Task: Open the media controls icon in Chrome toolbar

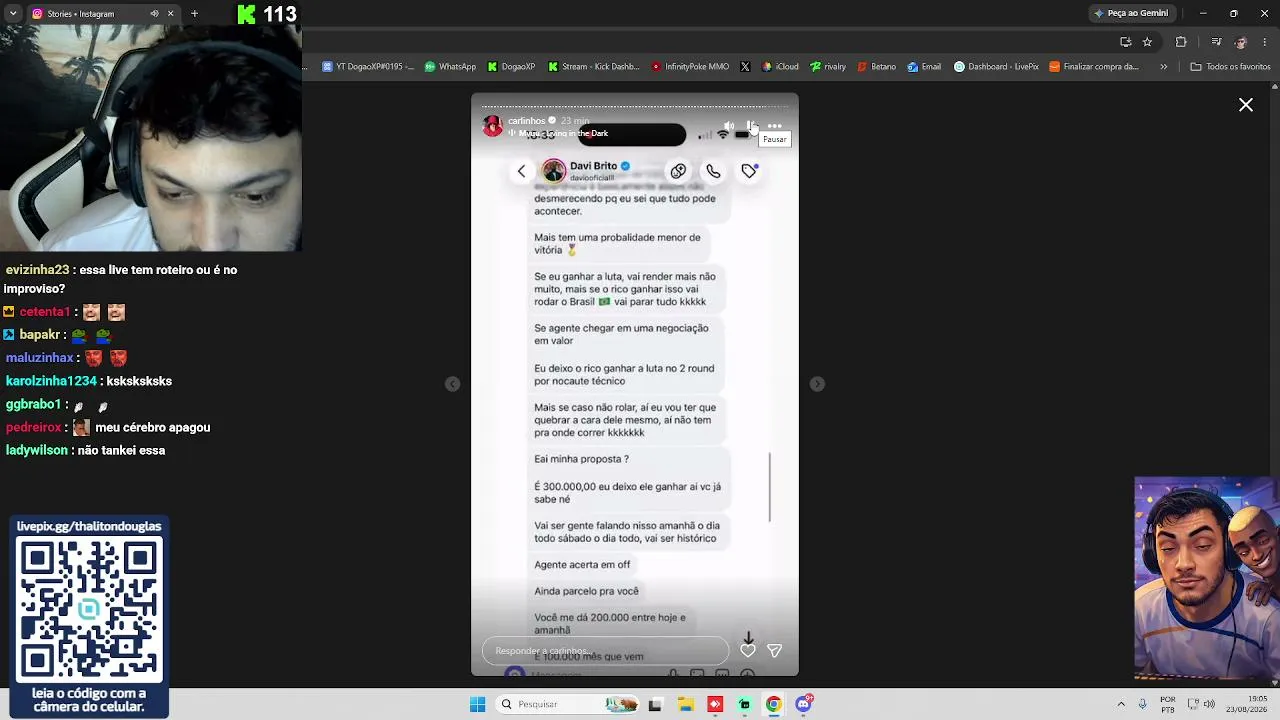Action: point(1216,42)
